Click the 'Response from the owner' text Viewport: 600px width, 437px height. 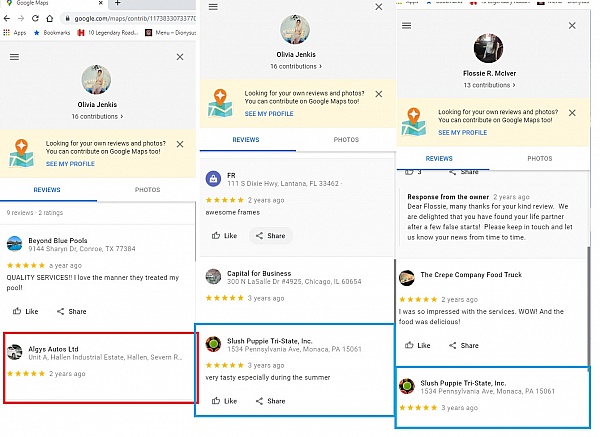tap(448, 197)
